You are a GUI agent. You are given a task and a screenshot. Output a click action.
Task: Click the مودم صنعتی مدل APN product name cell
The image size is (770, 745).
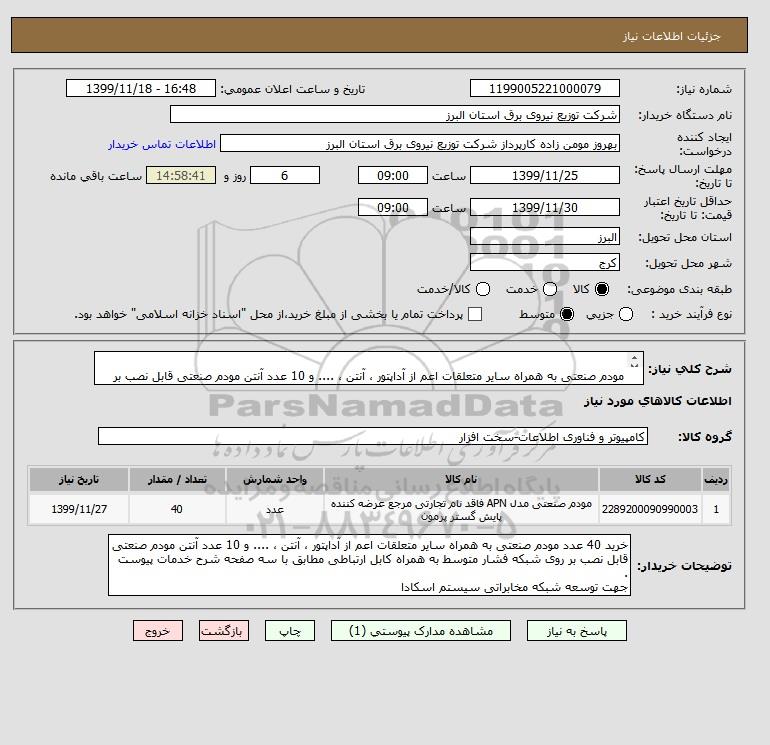click(x=461, y=510)
